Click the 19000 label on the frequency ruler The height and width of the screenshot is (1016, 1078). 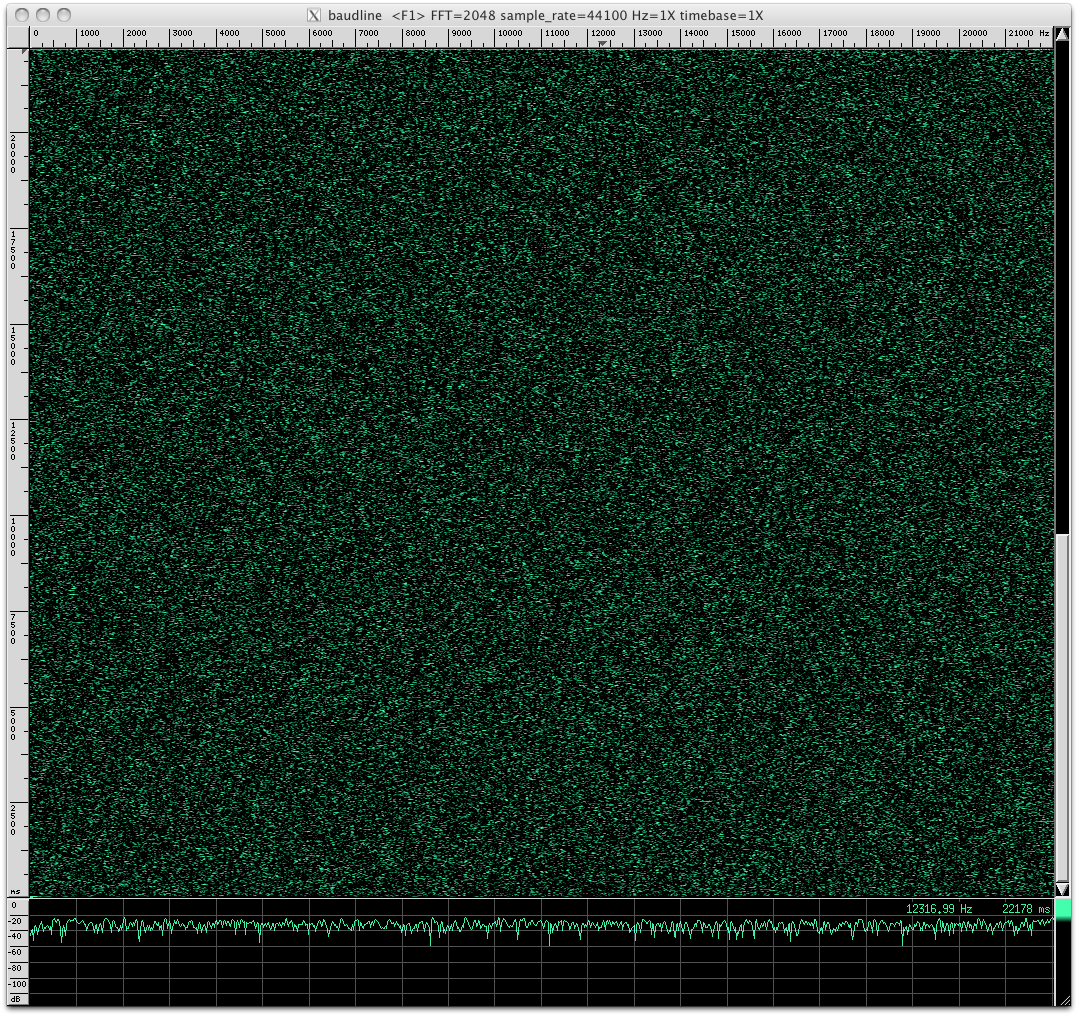(x=927, y=33)
